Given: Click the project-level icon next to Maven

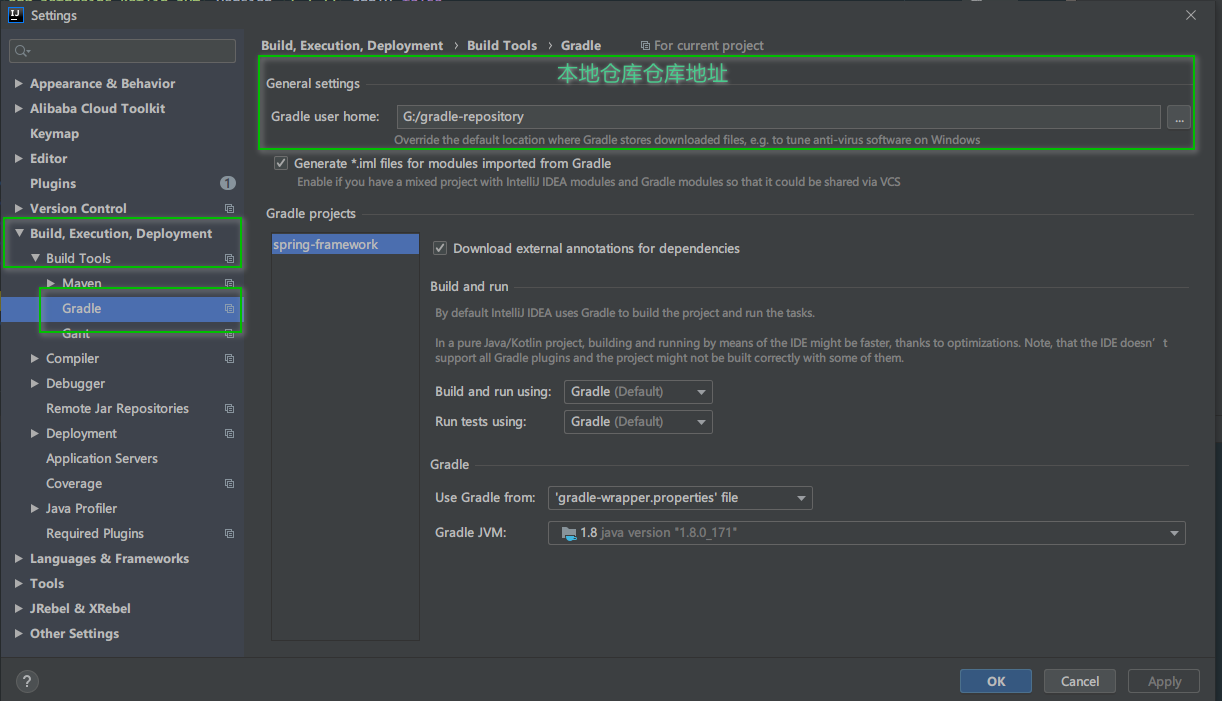Looking at the screenshot, I should tap(229, 284).
